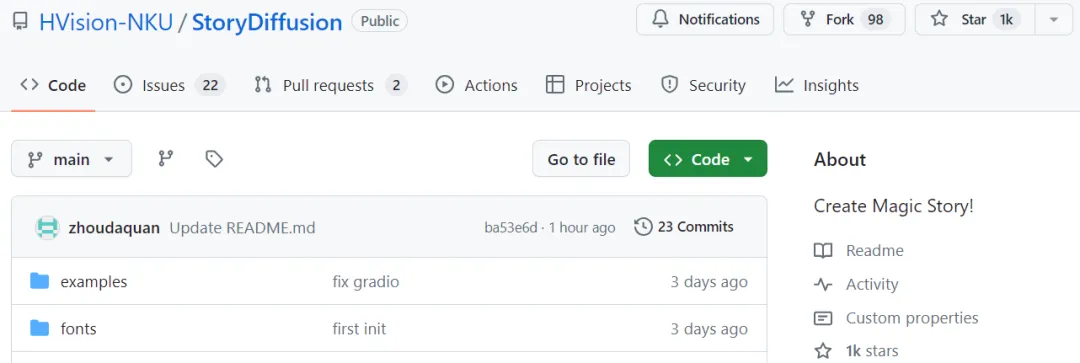Click the repository icon beside HVision-NKU

click(x=20, y=22)
